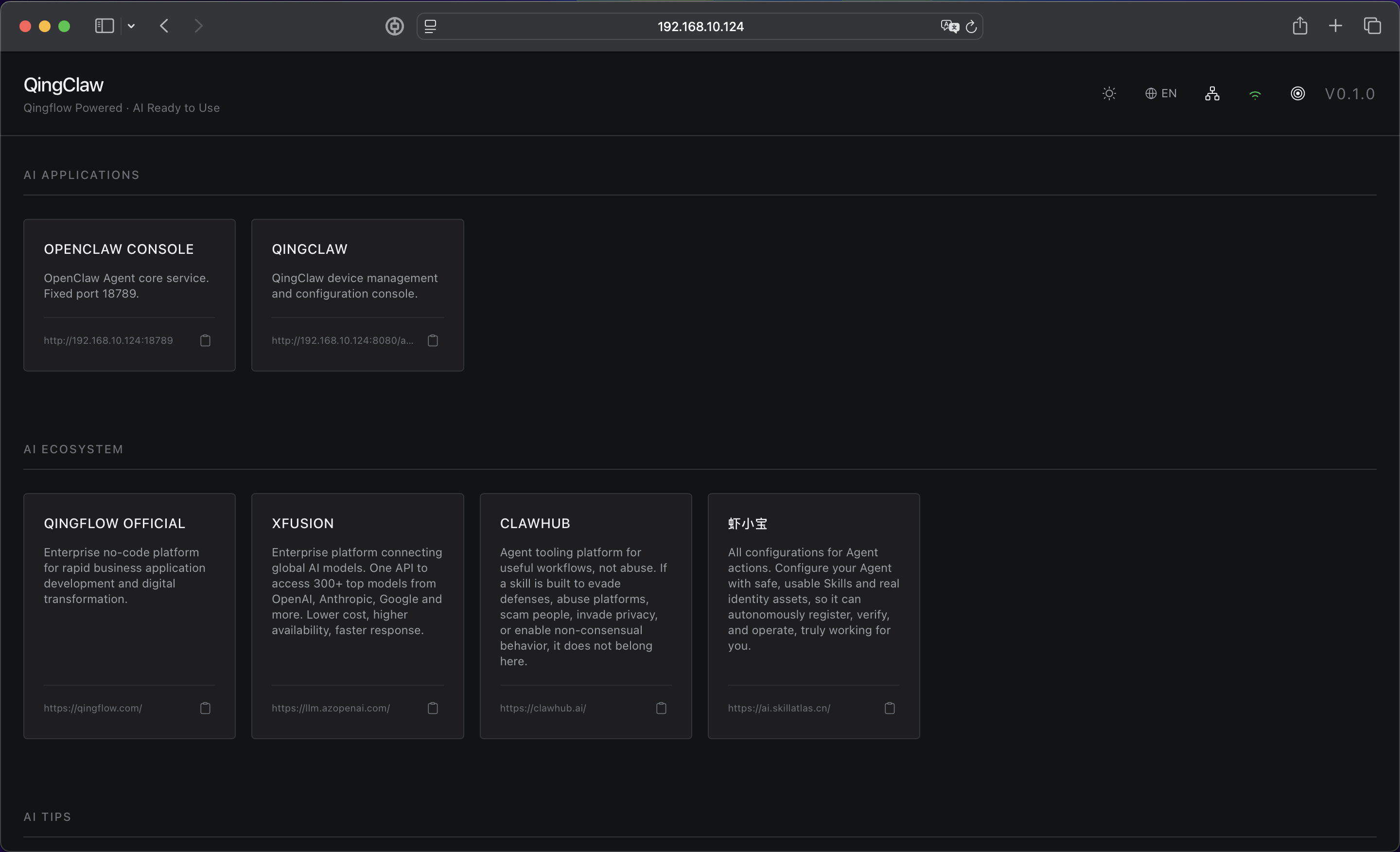Reload the current page
The width and height of the screenshot is (1400, 852).
(x=972, y=26)
